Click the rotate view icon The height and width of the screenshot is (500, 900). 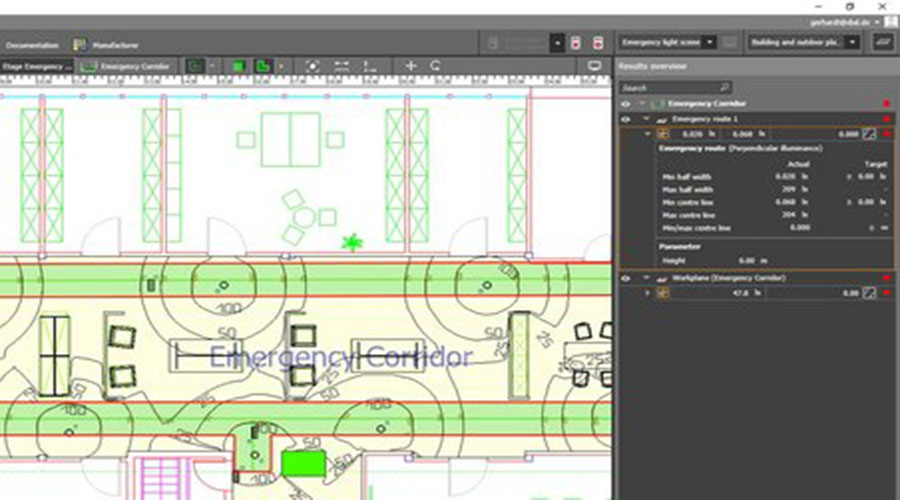436,66
